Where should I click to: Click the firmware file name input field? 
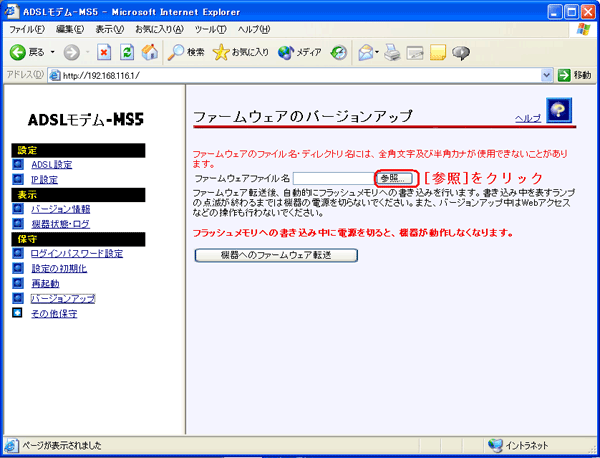[x=334, y=178]
